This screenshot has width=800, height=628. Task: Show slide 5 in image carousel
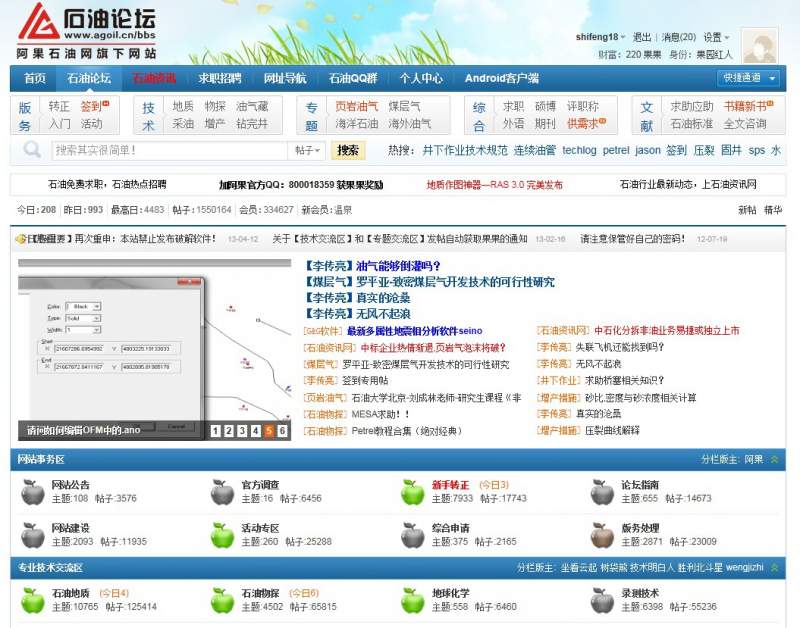[269, 431]
